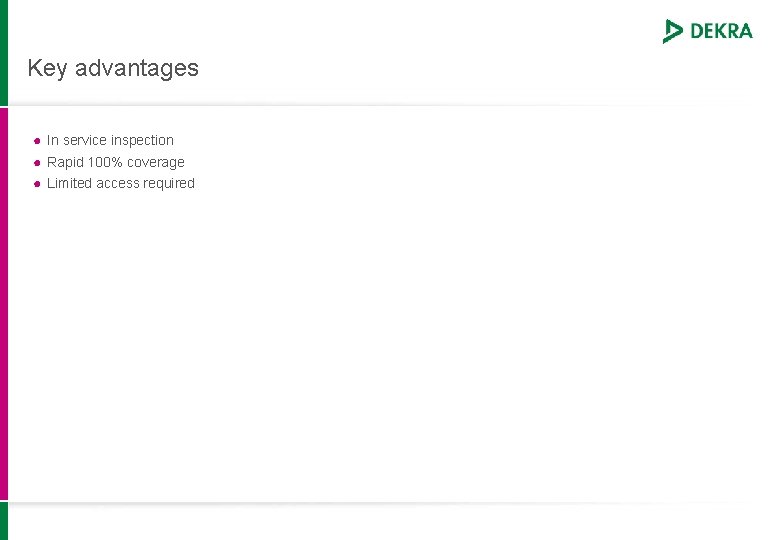Click the "100%" figure in second bullet

point(105,162)
